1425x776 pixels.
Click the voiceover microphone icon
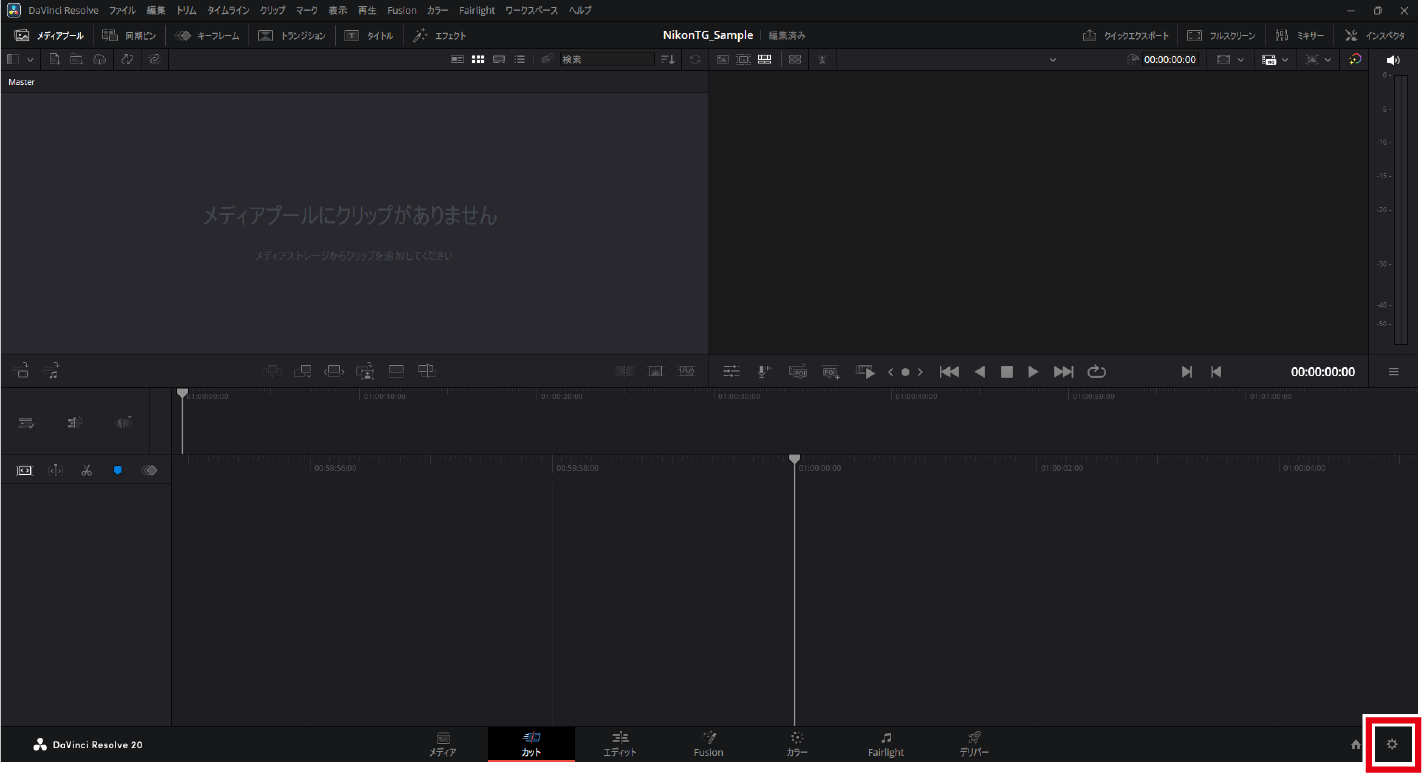tap(764, 372)
